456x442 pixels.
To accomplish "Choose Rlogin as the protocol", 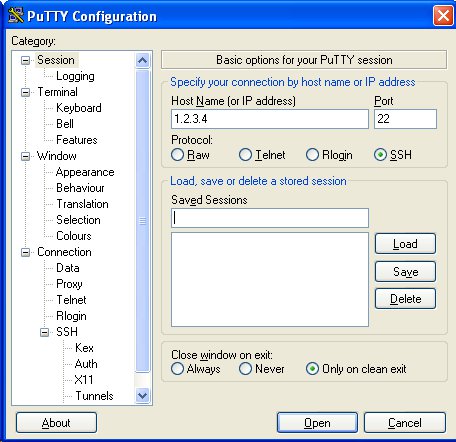I will (312, 155).
